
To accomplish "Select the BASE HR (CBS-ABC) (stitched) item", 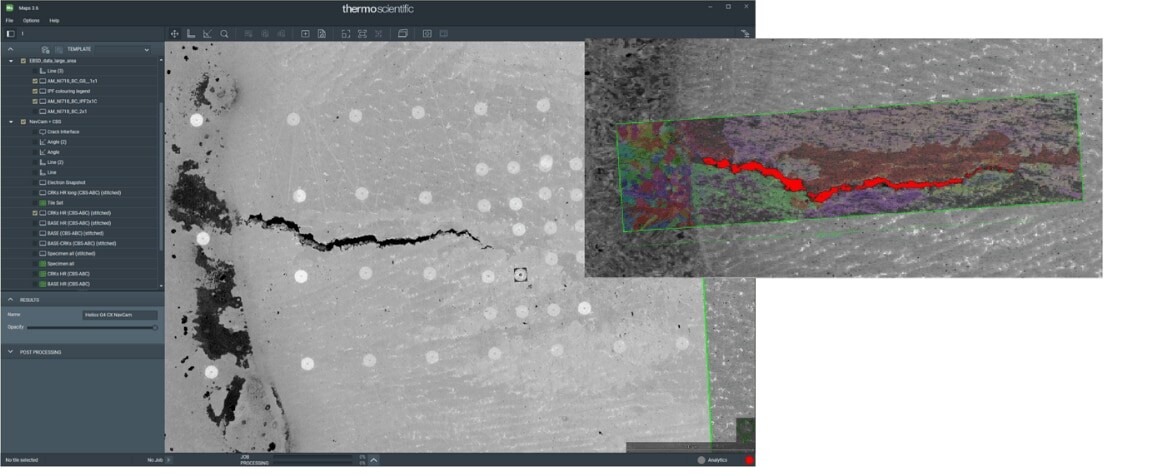I will [x=79, y=223].
